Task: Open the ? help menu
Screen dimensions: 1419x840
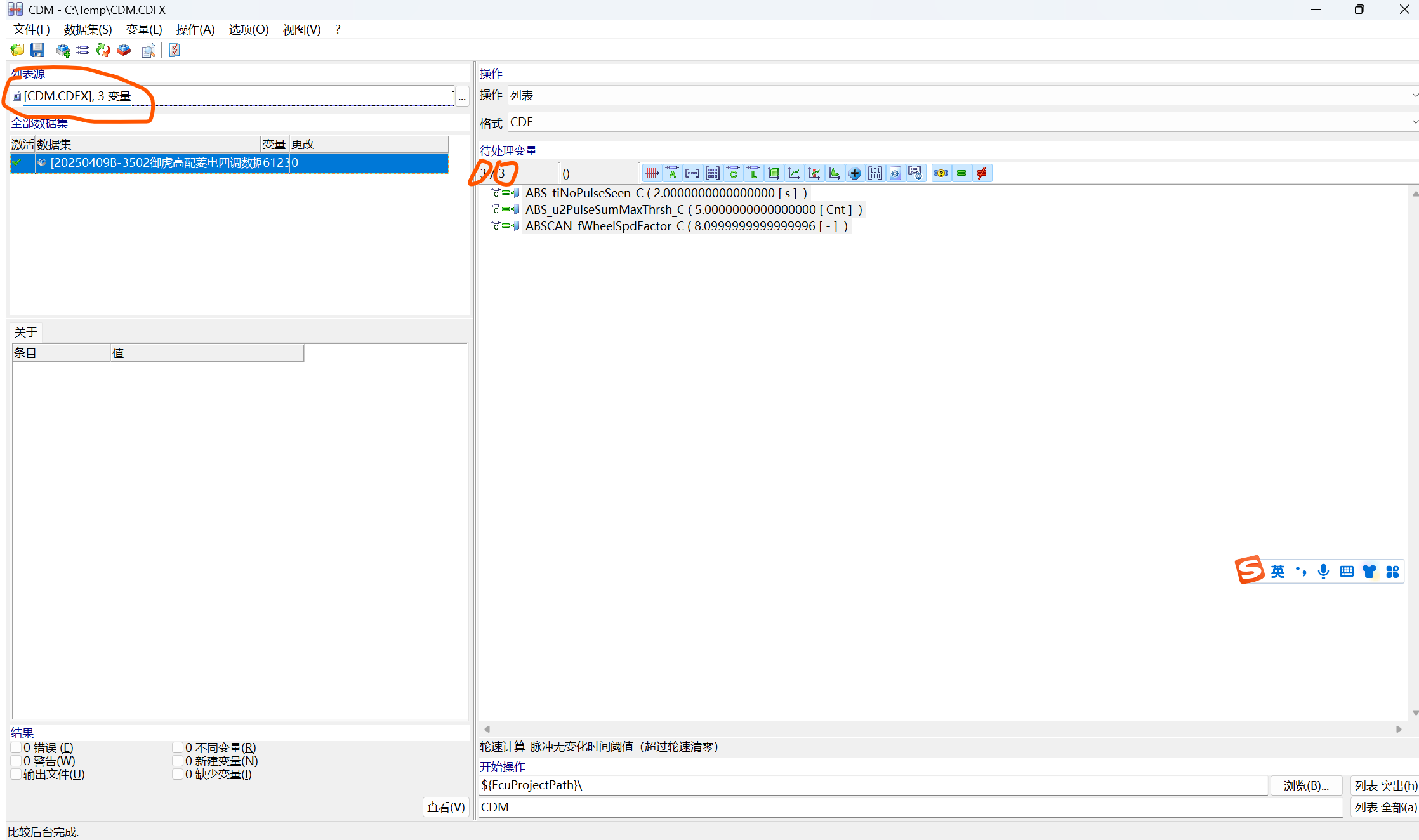Action: pos(338,29)
